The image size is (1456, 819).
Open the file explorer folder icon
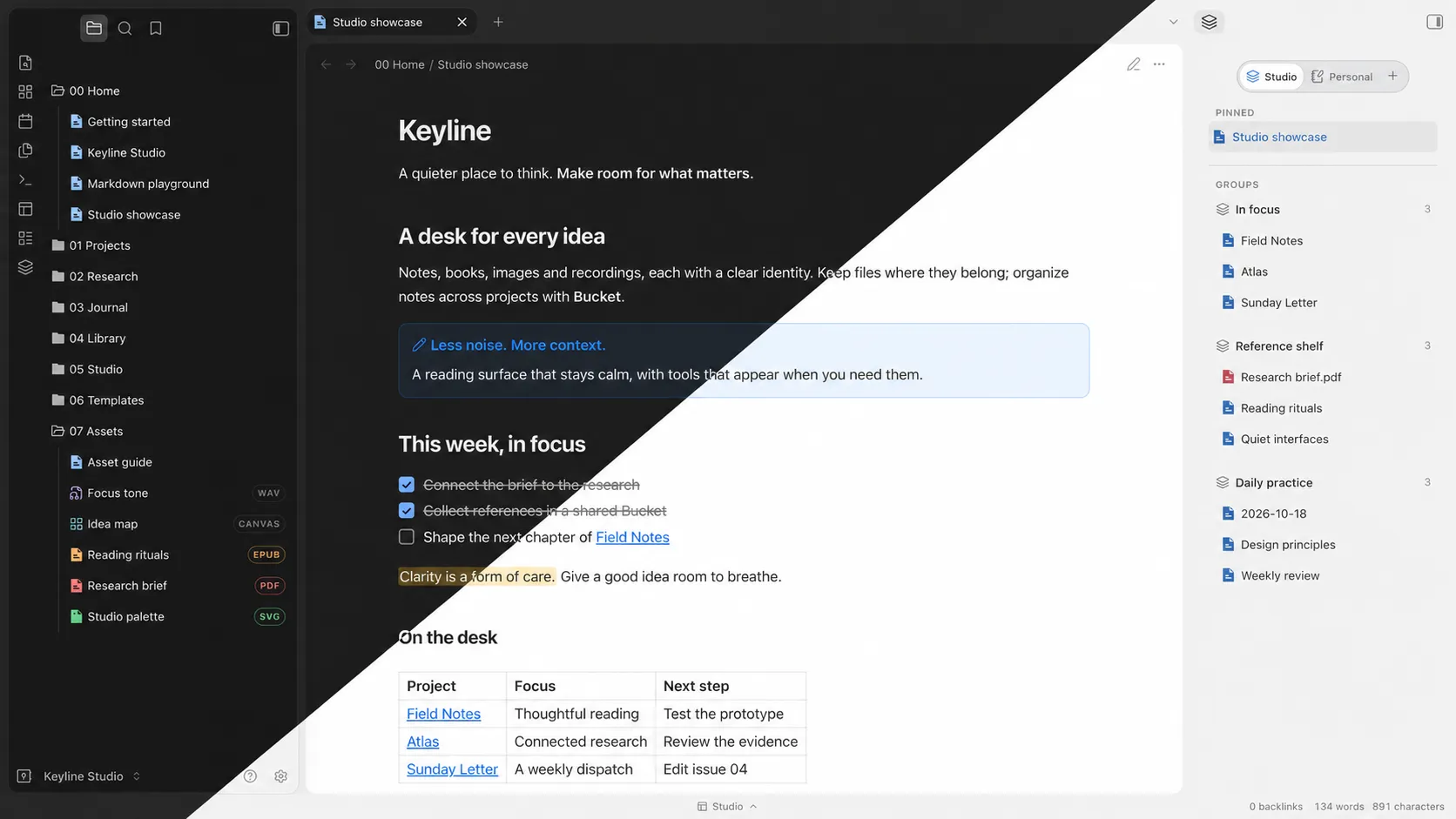pyautogui.click(x=94, y=28)
